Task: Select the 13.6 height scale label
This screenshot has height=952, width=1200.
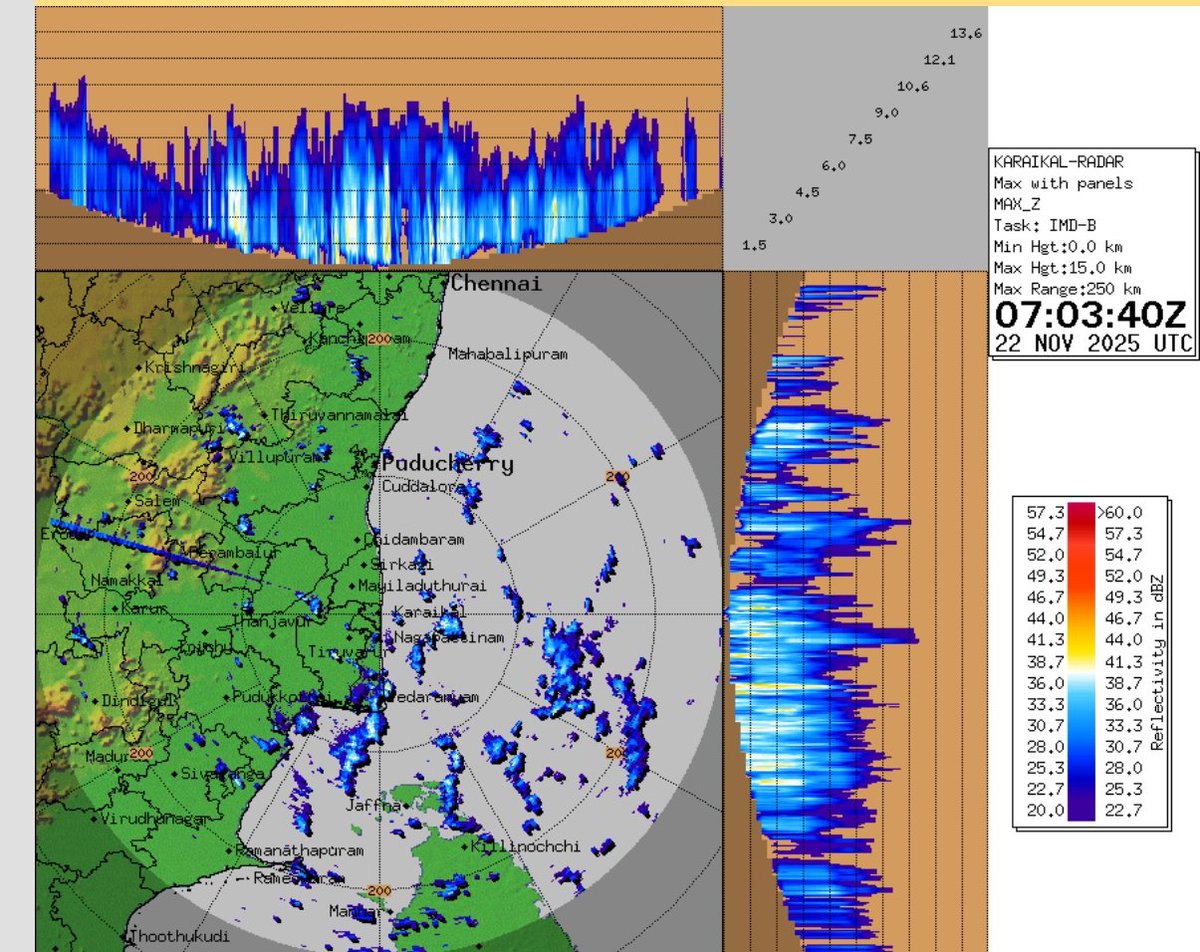Action: (967, 34)
